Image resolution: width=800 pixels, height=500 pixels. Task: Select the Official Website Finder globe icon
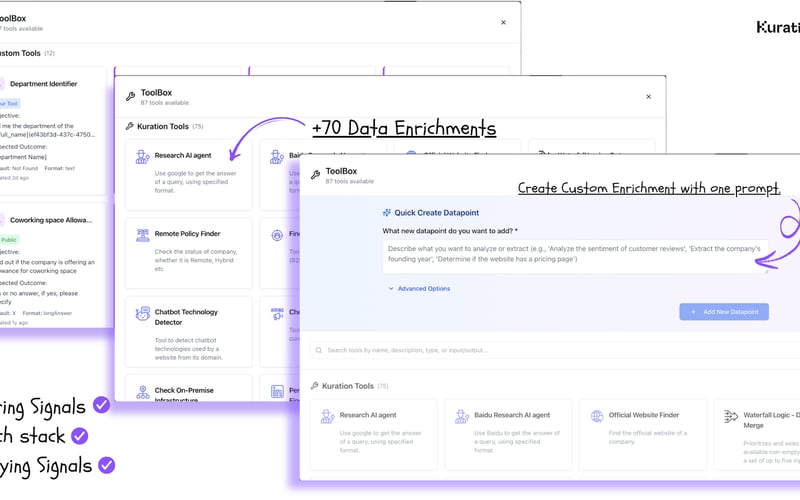pos(596,416)
